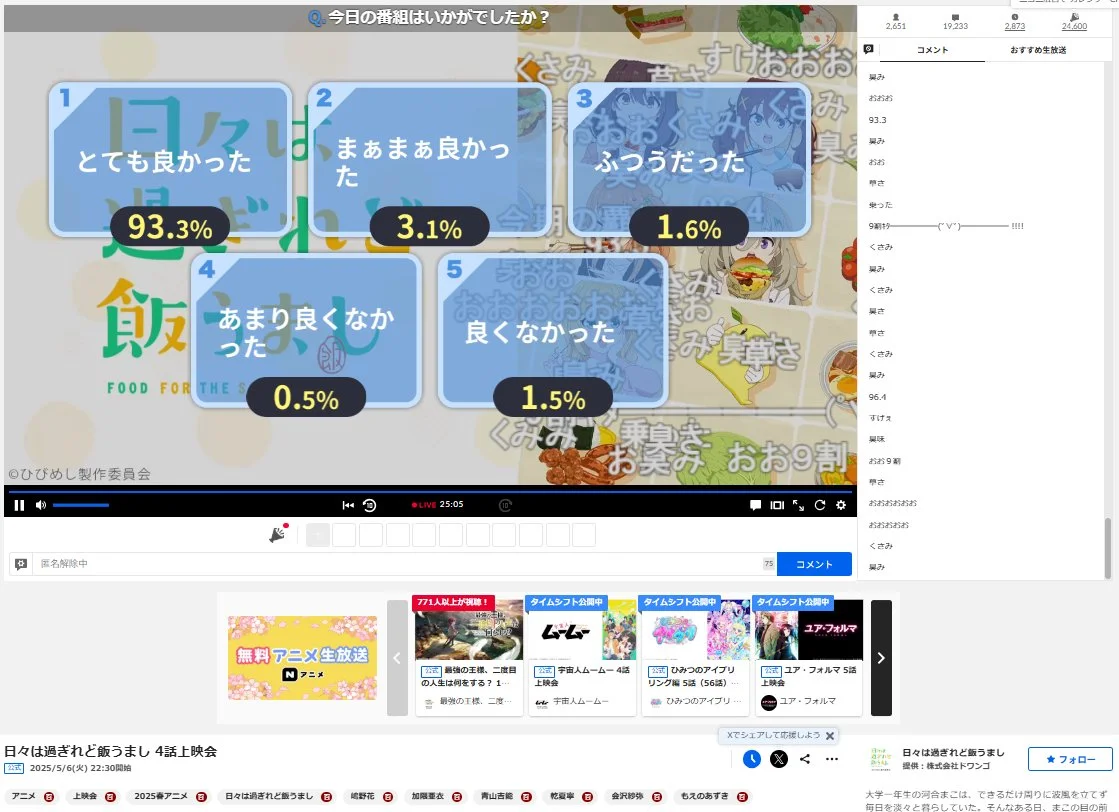Image resolution: width=1119 pixels, height=812 pixels.
Task: Select the アニメ tag
Action: coord(24,796)
